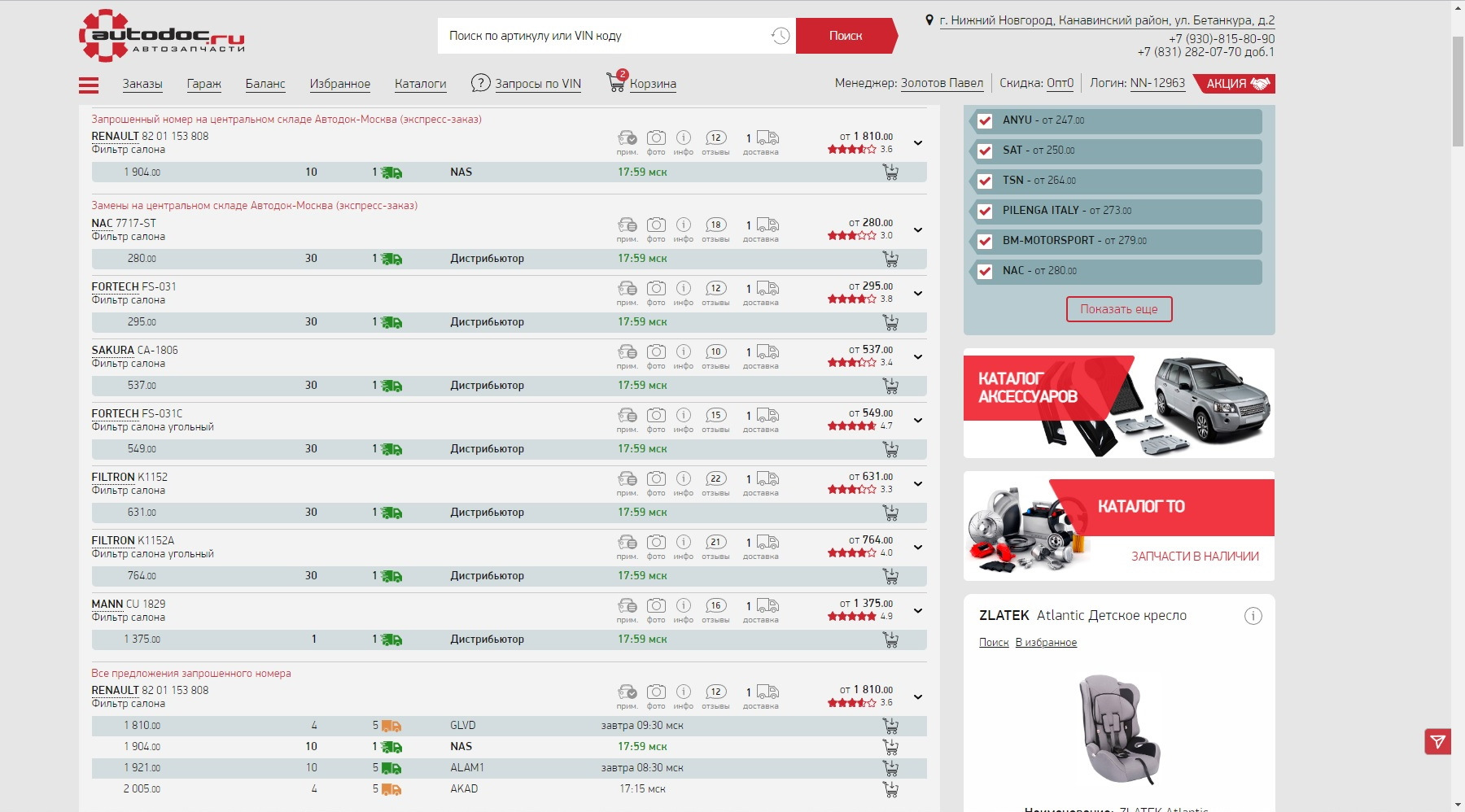Add ALAM1 1 921.00 offer to cart

(890, 768)
